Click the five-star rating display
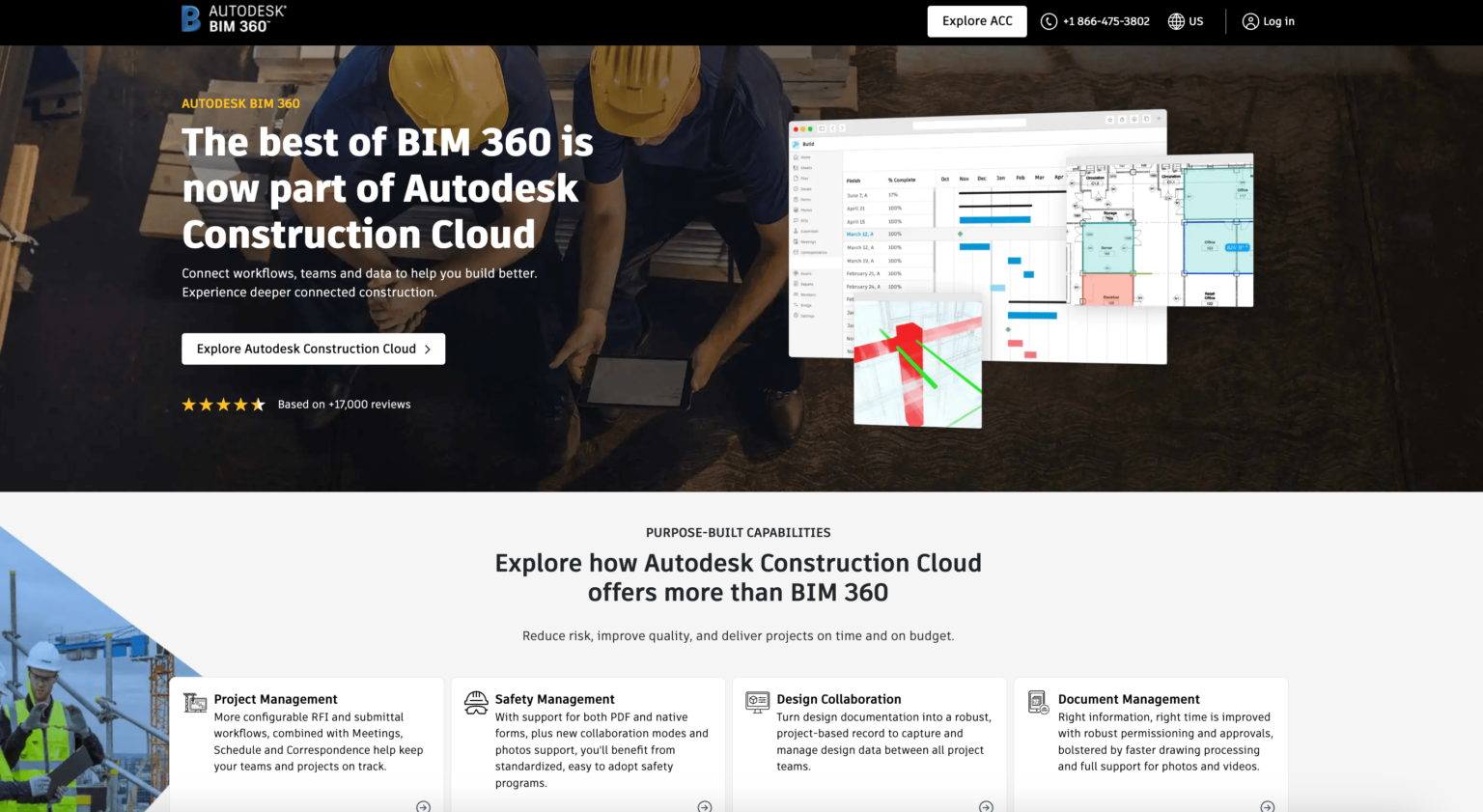The height and width of the screenshot is (812, 1483). click(223, 404)
